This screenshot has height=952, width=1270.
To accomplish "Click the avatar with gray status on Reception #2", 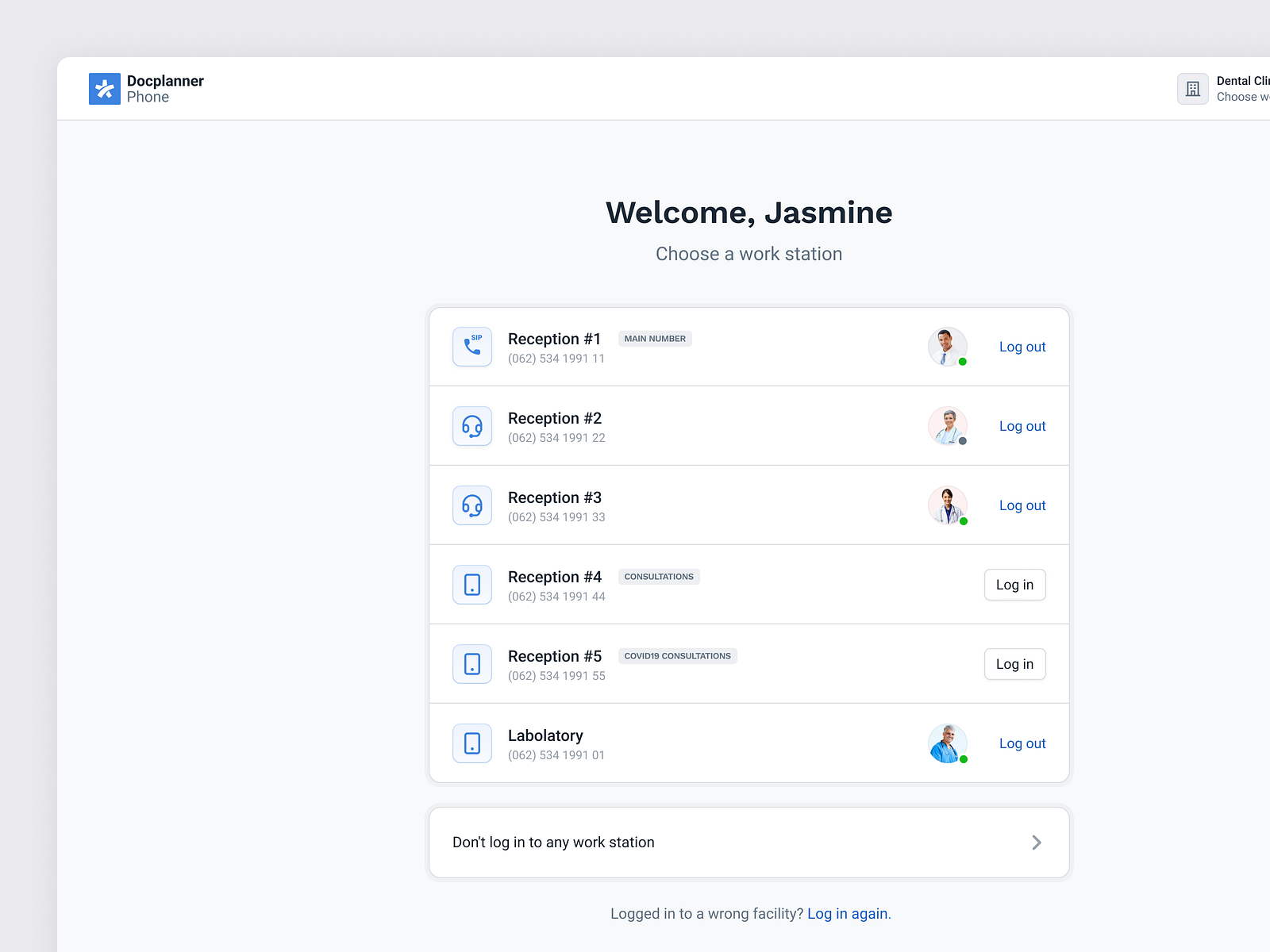I will click(947, 426).
